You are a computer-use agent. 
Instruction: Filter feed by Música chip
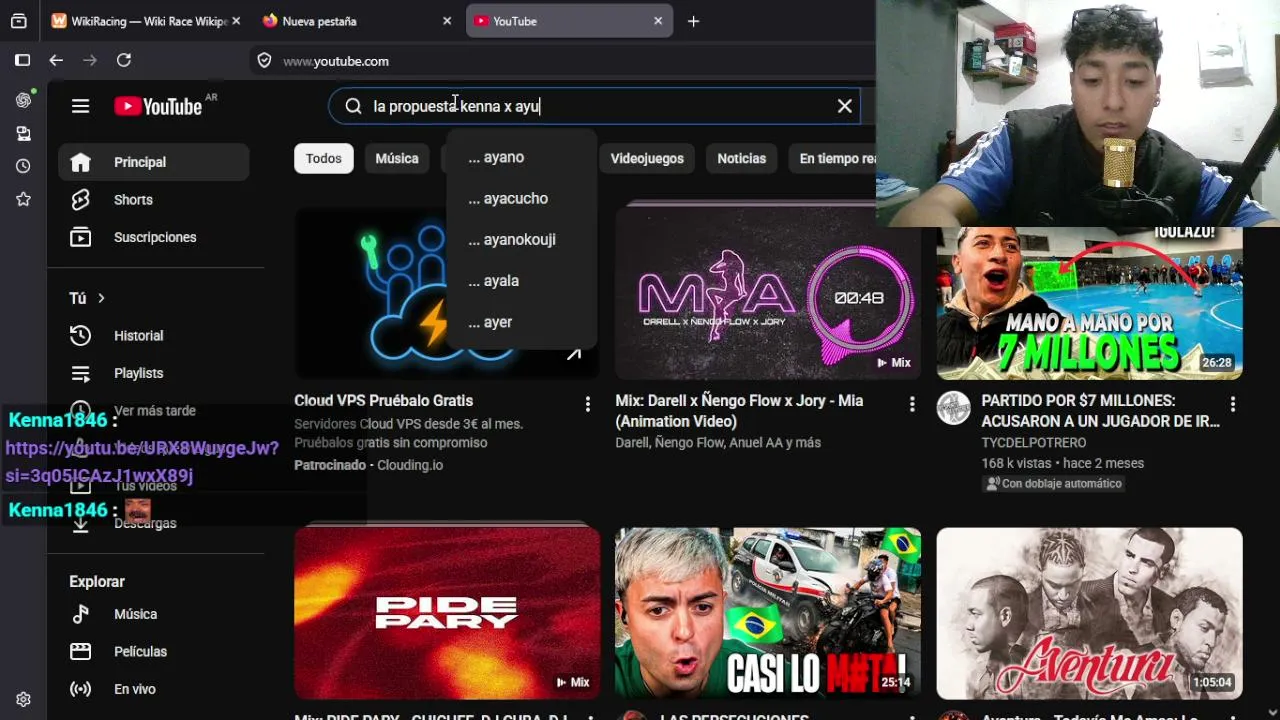[397, 158]
